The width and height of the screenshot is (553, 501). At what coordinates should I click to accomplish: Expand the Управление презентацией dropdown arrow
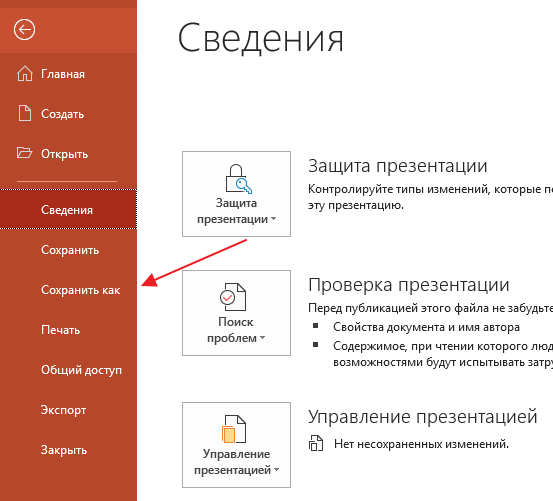pos(276,470)
